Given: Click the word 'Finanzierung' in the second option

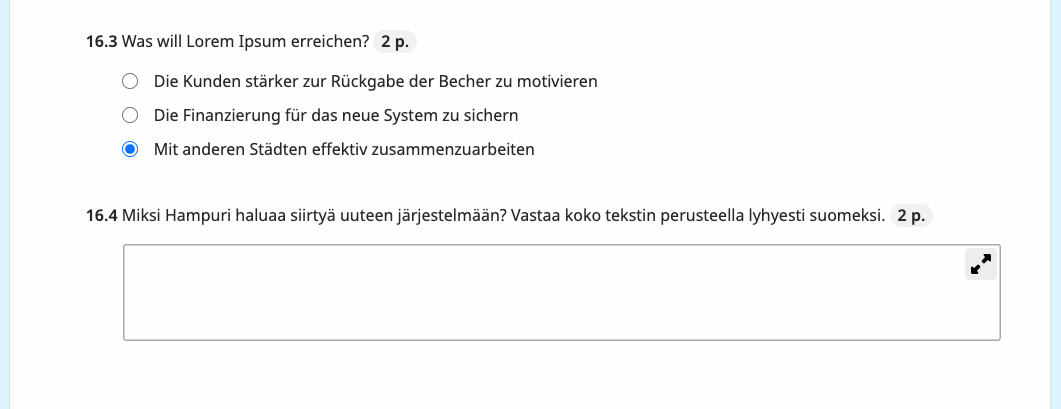Looking at the screenshot, I should pyautogui.click(x=229, y=115).
